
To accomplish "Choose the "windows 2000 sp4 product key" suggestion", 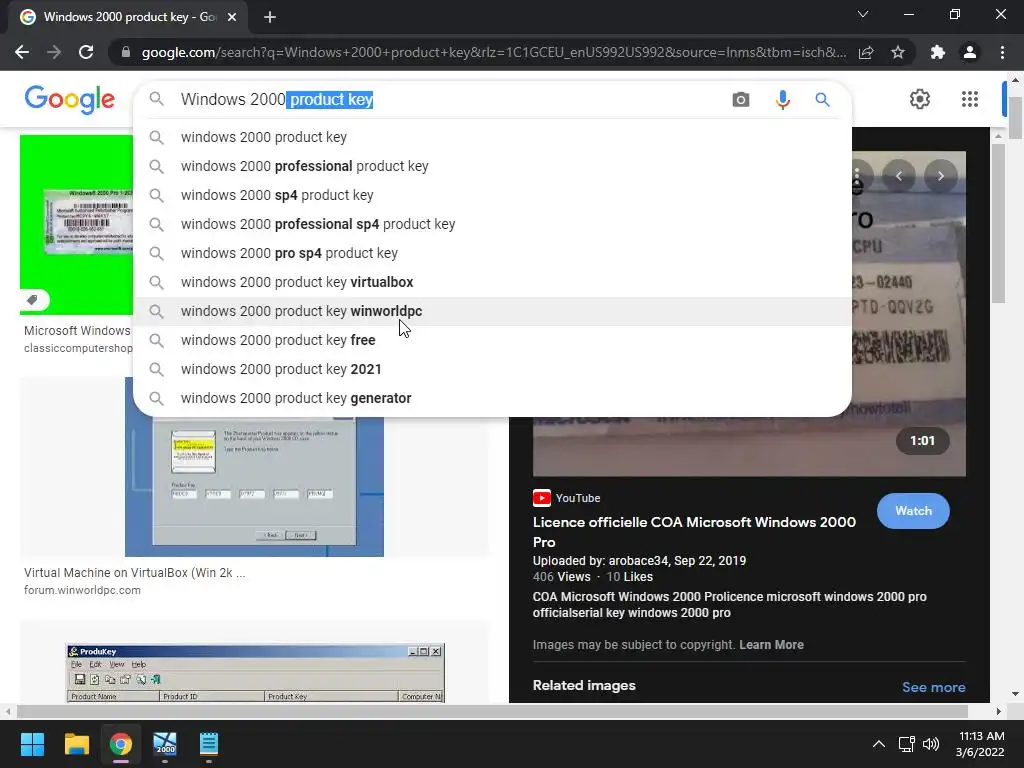I will [x=492, y=195].
